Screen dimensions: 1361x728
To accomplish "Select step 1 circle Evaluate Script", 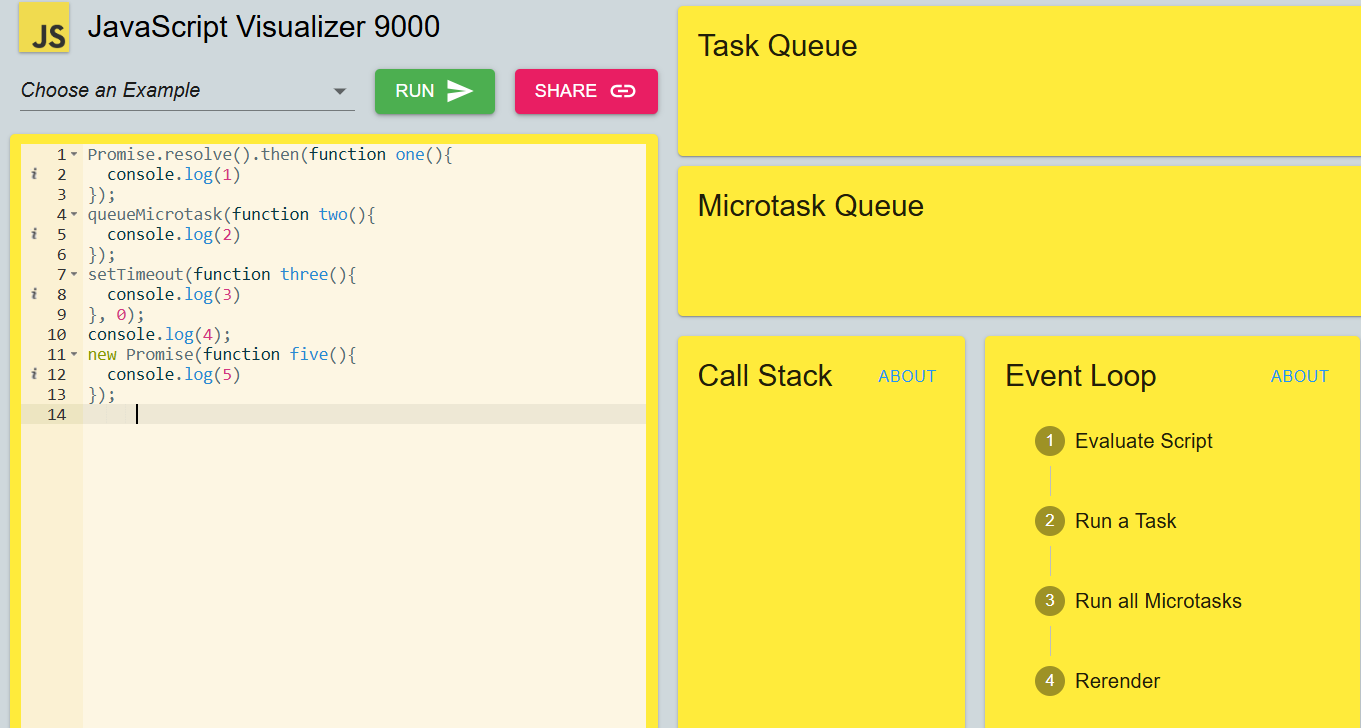I will click(1049, 441).
